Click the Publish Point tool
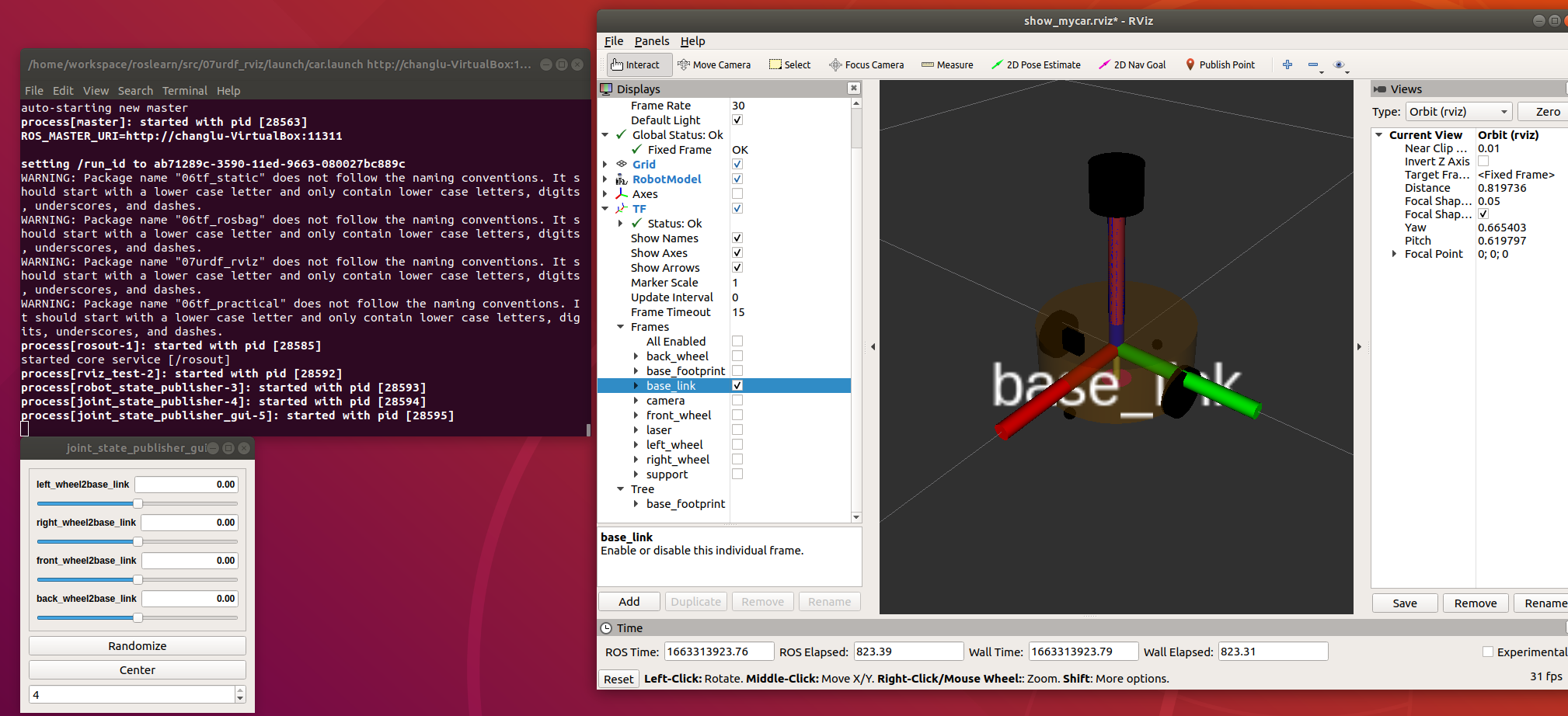 coord(1220,65)
